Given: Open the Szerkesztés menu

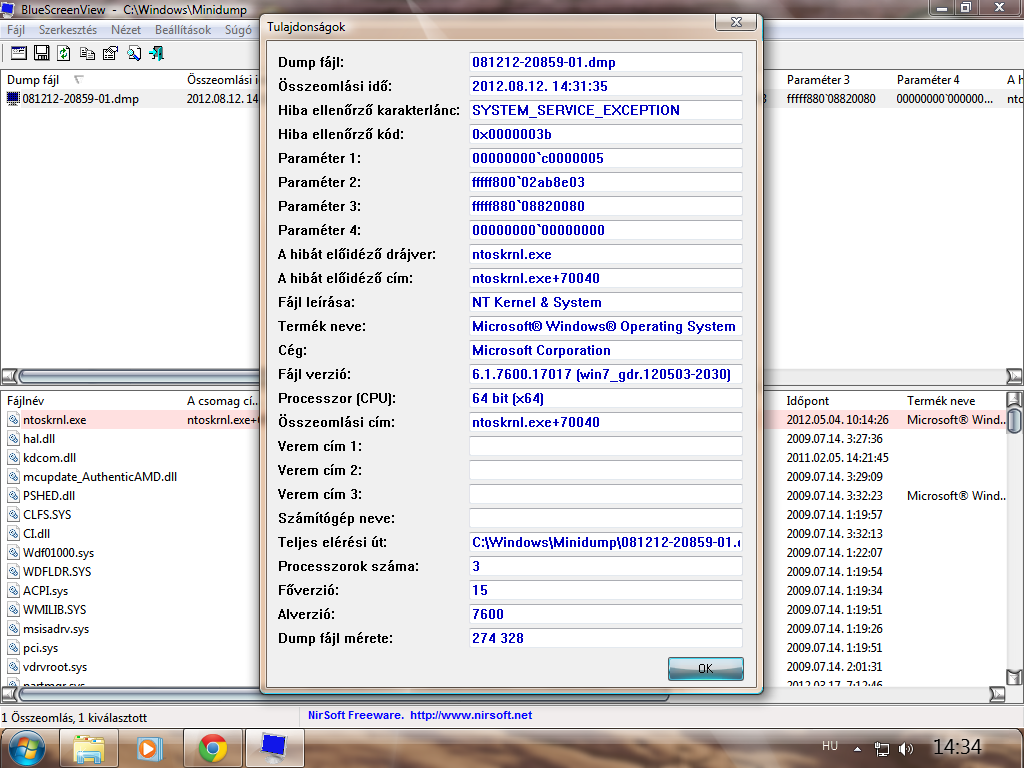Looking at the screenshot, I should pyautogui.click(x=68, y=30).
